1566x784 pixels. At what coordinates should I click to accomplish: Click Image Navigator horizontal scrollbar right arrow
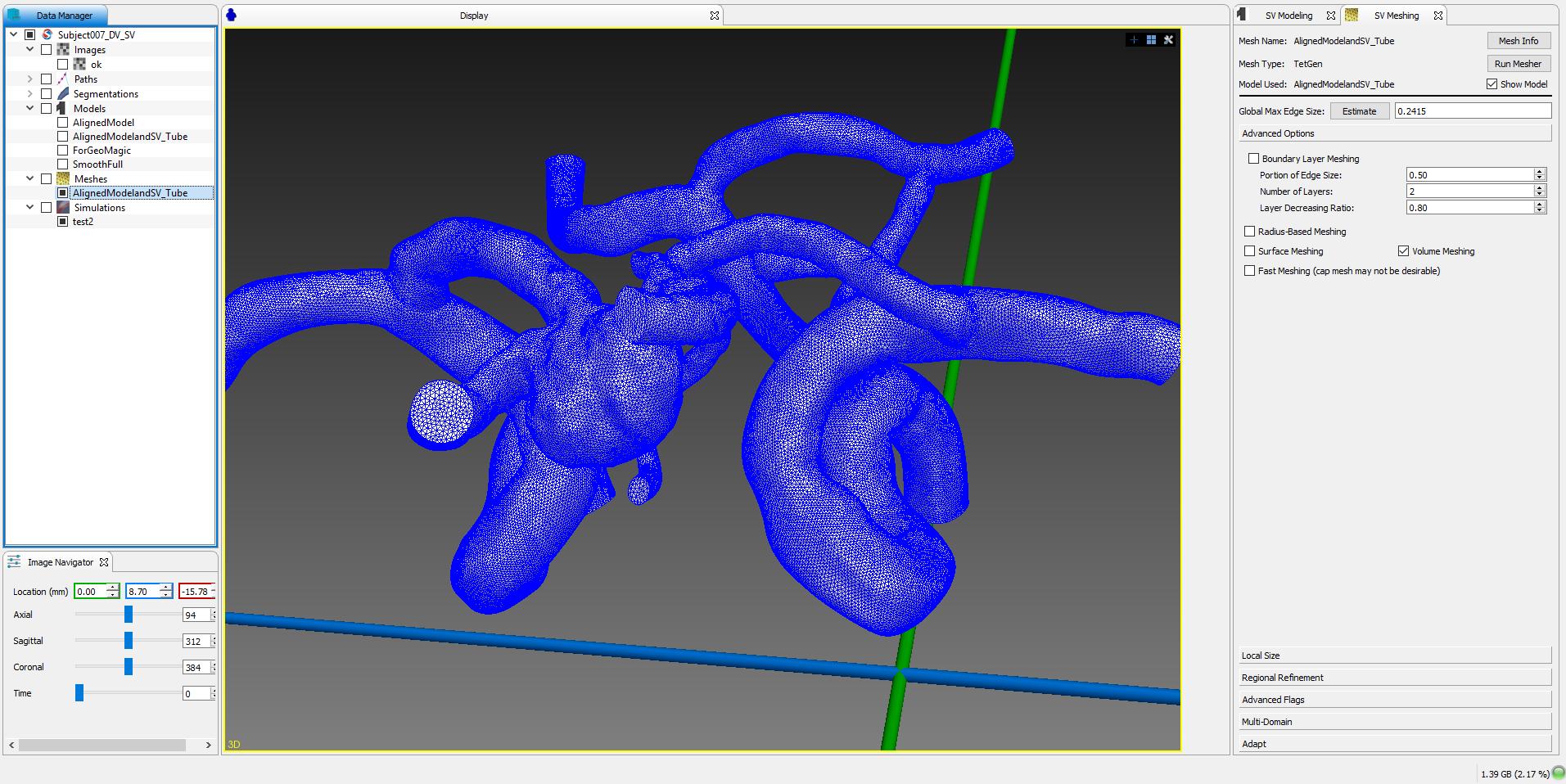click(x=208, y=745)
